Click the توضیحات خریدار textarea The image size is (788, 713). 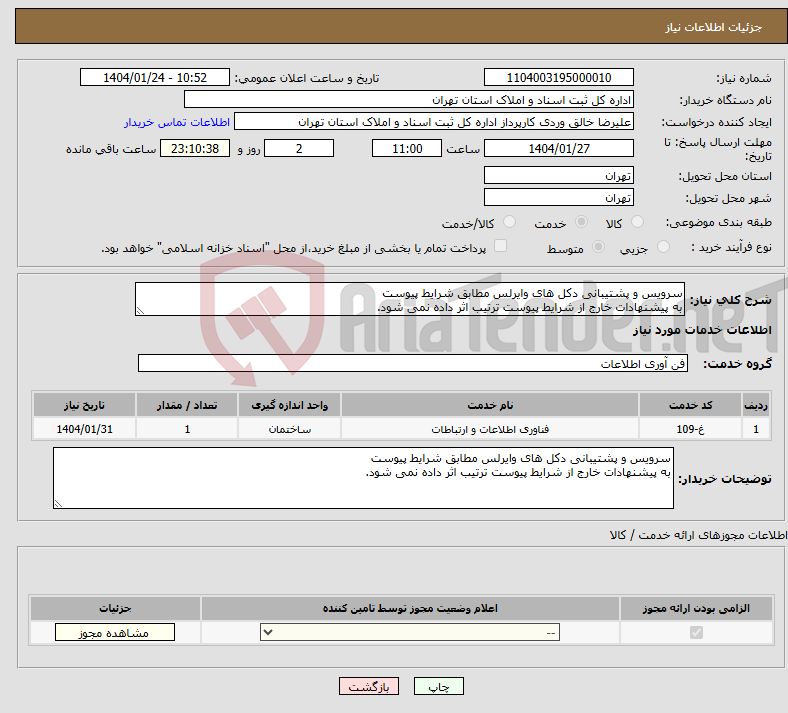pyautogui.click(x=363, y=478)
